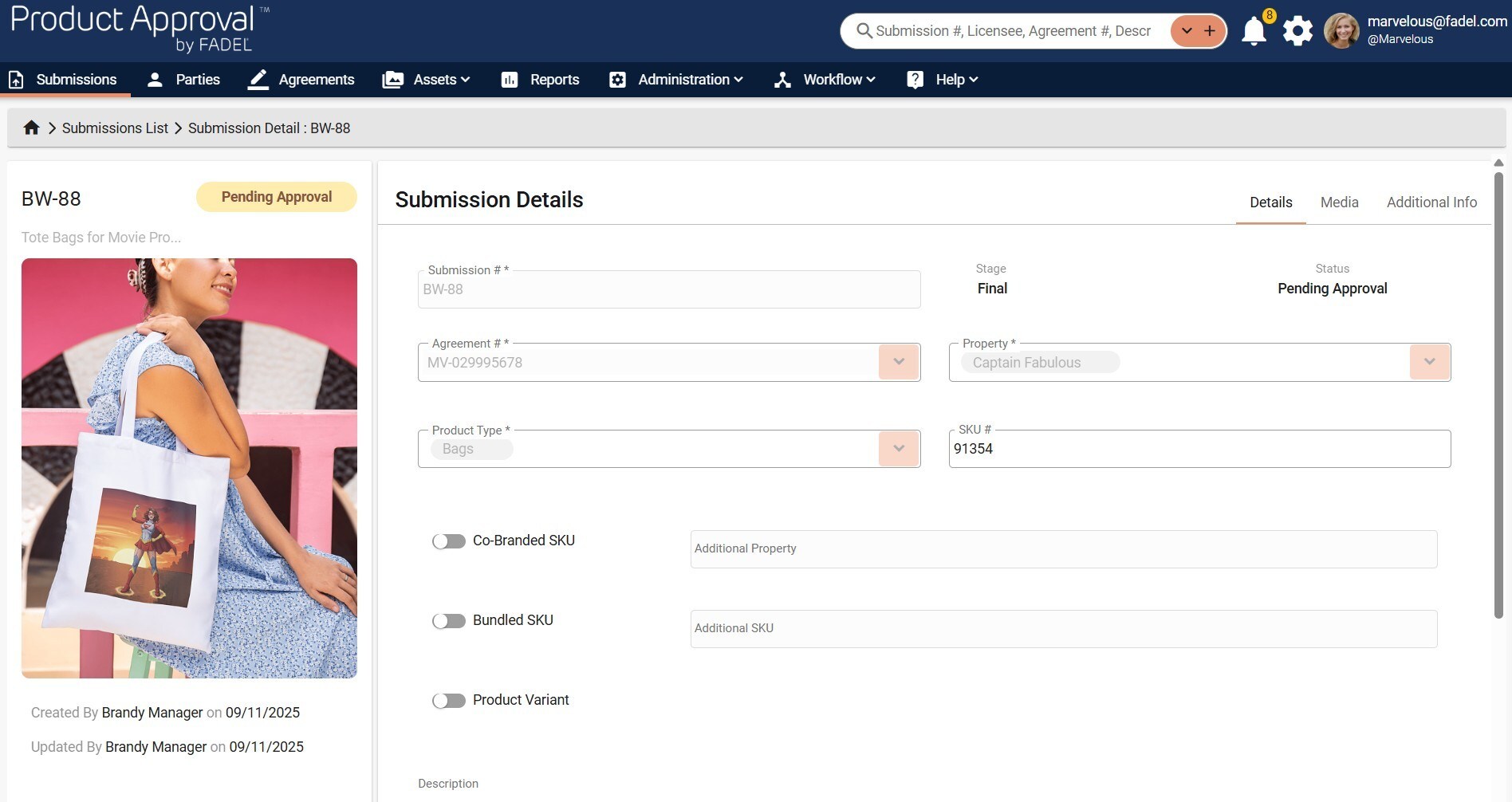Click the Agreements pen icon
The width and height of the screenshot is (1512, 802).
[258, 80]
